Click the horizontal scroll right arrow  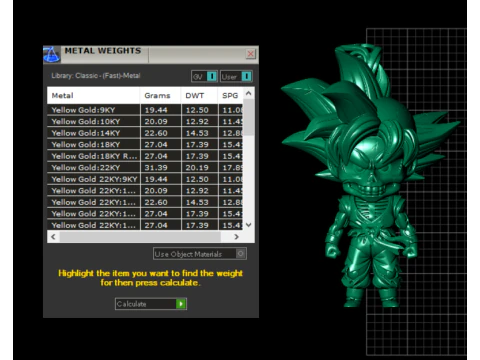click(236, 237)
